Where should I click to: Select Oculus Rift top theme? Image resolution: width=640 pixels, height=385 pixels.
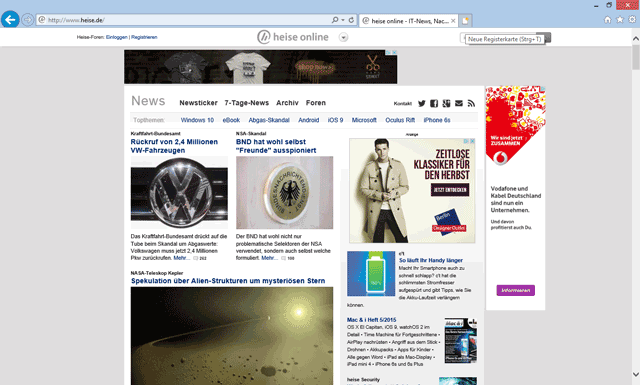[x=400, y=120]
